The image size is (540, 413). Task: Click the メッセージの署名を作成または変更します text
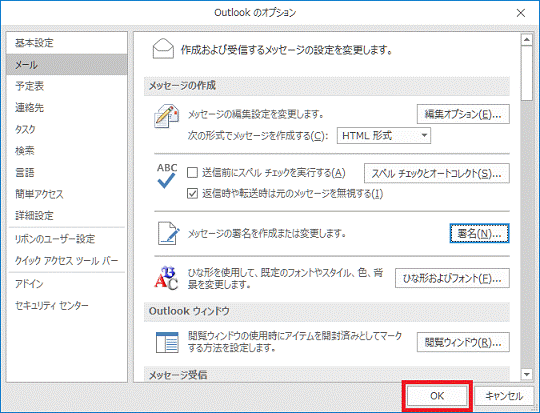pyautogui.click(x=267, y=234)
